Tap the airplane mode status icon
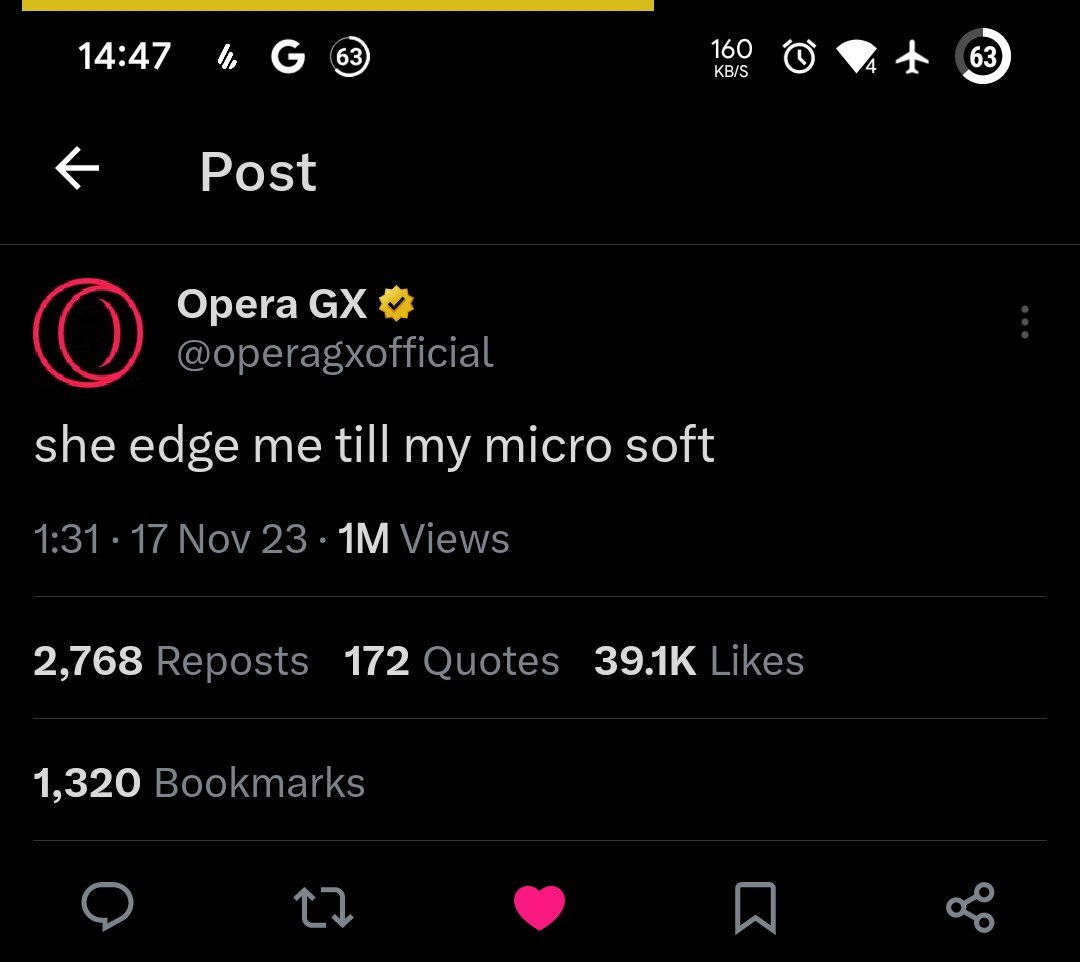 click(912, 58)
